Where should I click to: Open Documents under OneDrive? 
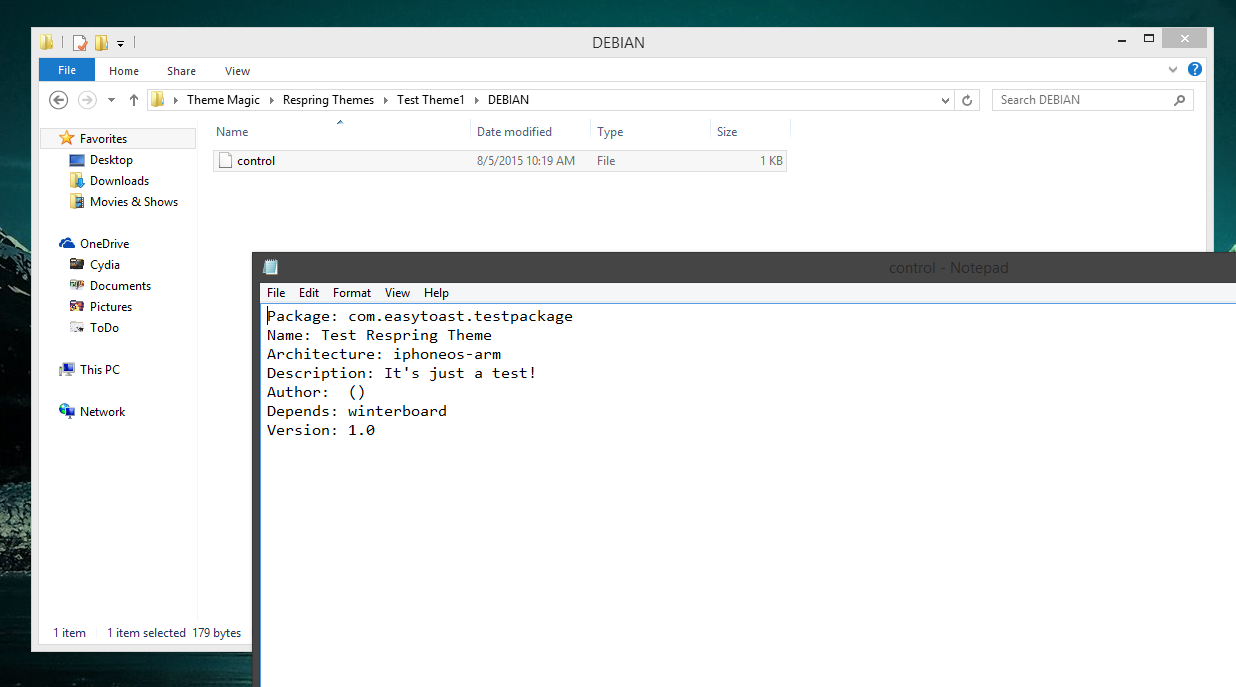[x=120, y=286]
